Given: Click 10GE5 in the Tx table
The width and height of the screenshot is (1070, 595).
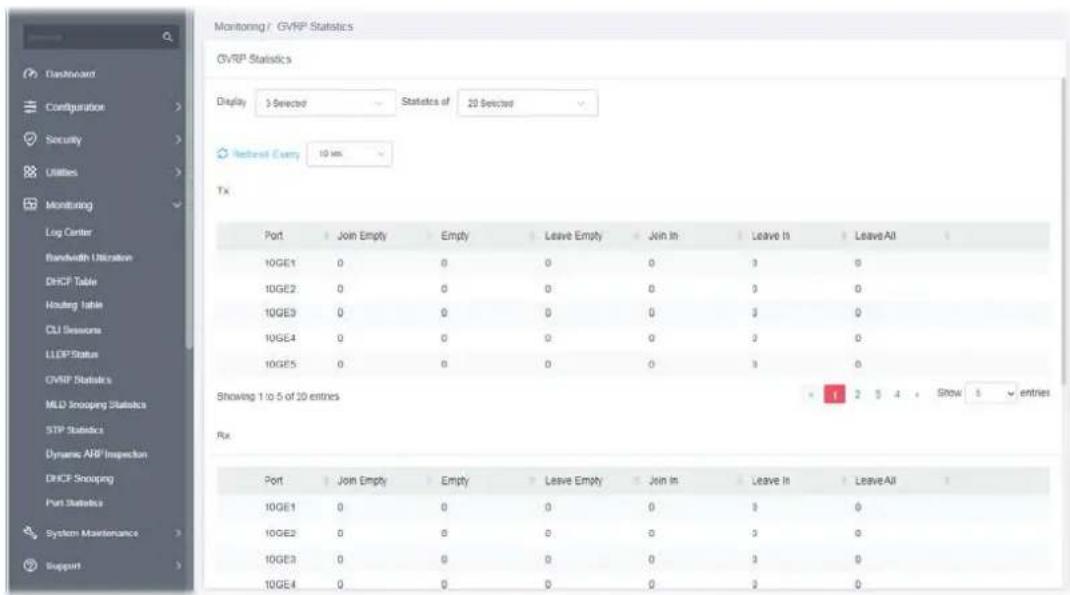Looking at the screenshot, I should pos(280,364).
